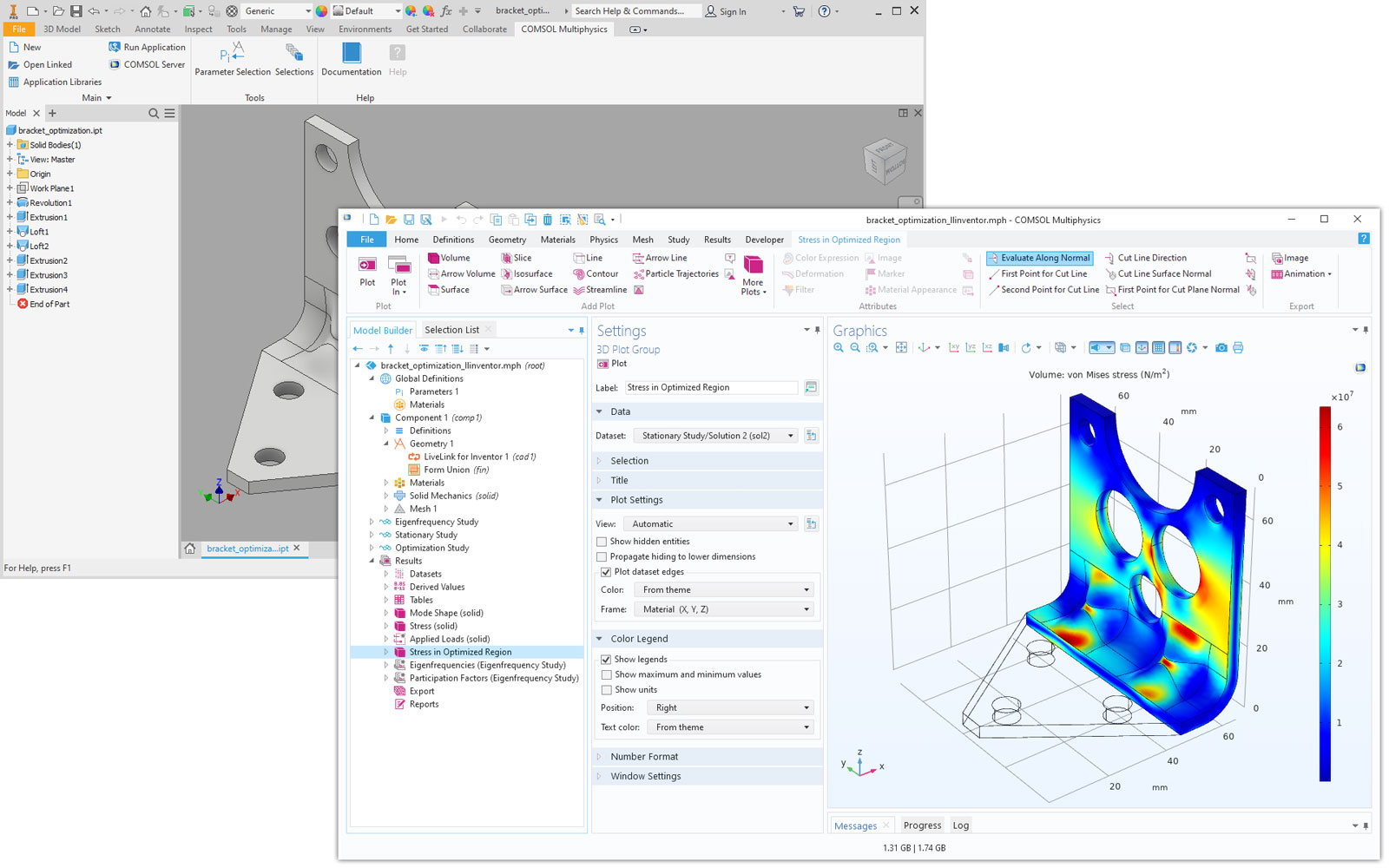Switch to the Selection List tab
The image size is (1389, 868).
point(451,330)
